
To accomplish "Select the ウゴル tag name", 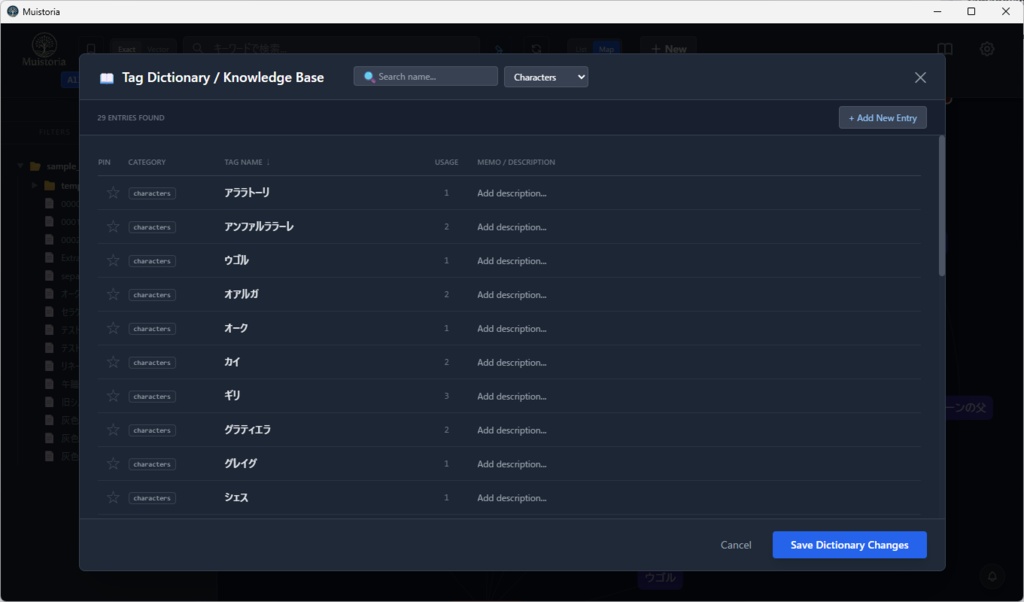I will point(236,261).
